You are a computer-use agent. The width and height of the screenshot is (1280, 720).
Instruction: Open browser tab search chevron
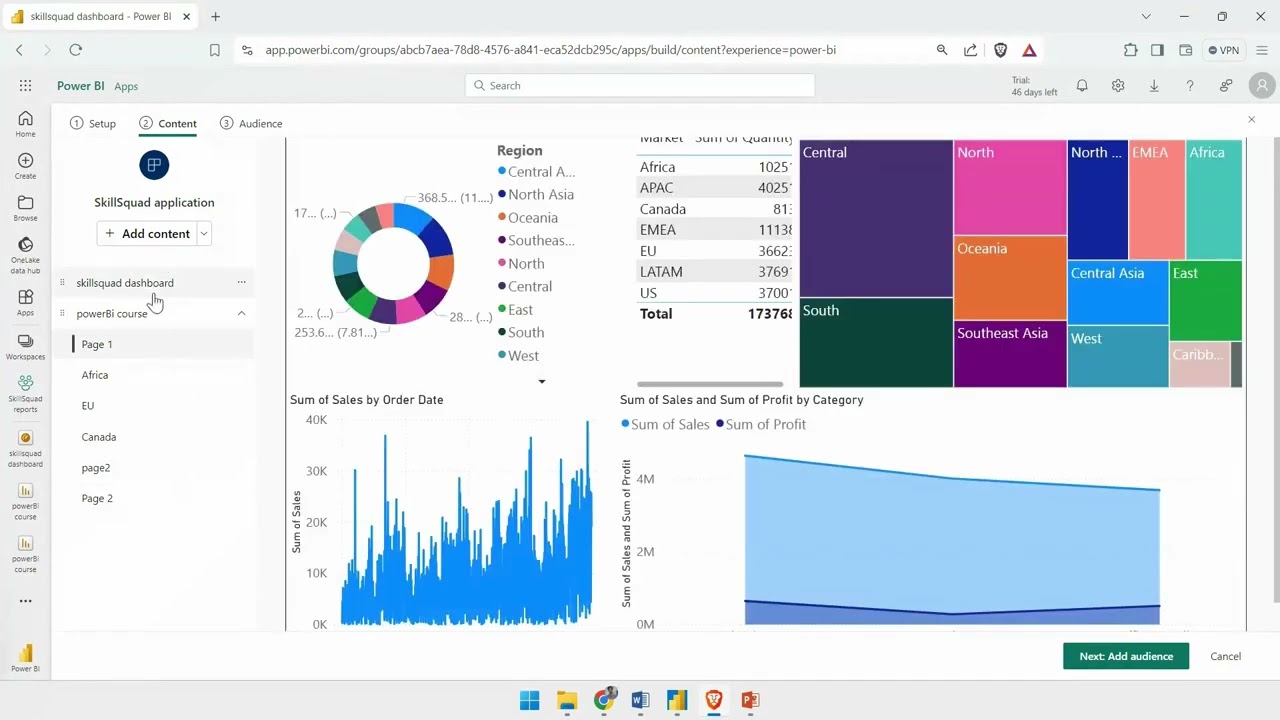[1146, 16]
